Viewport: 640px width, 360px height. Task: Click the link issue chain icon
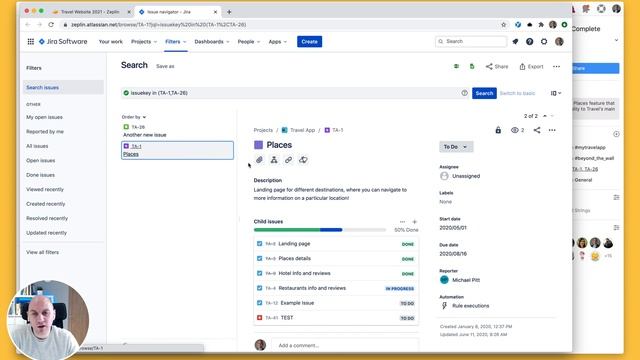[x=289, y=160]
